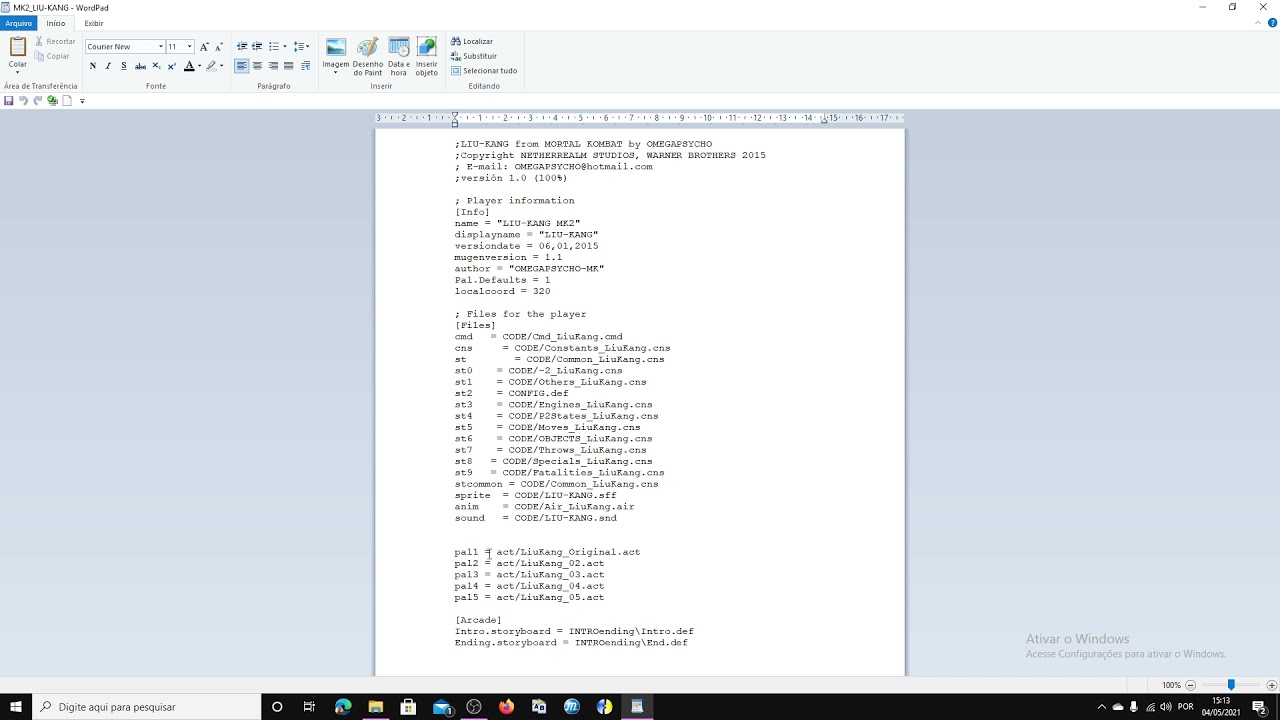The height and width of the screenshot is (720, 1280).
Task: Open Task View on the taskbar
Action: [309, 707]
